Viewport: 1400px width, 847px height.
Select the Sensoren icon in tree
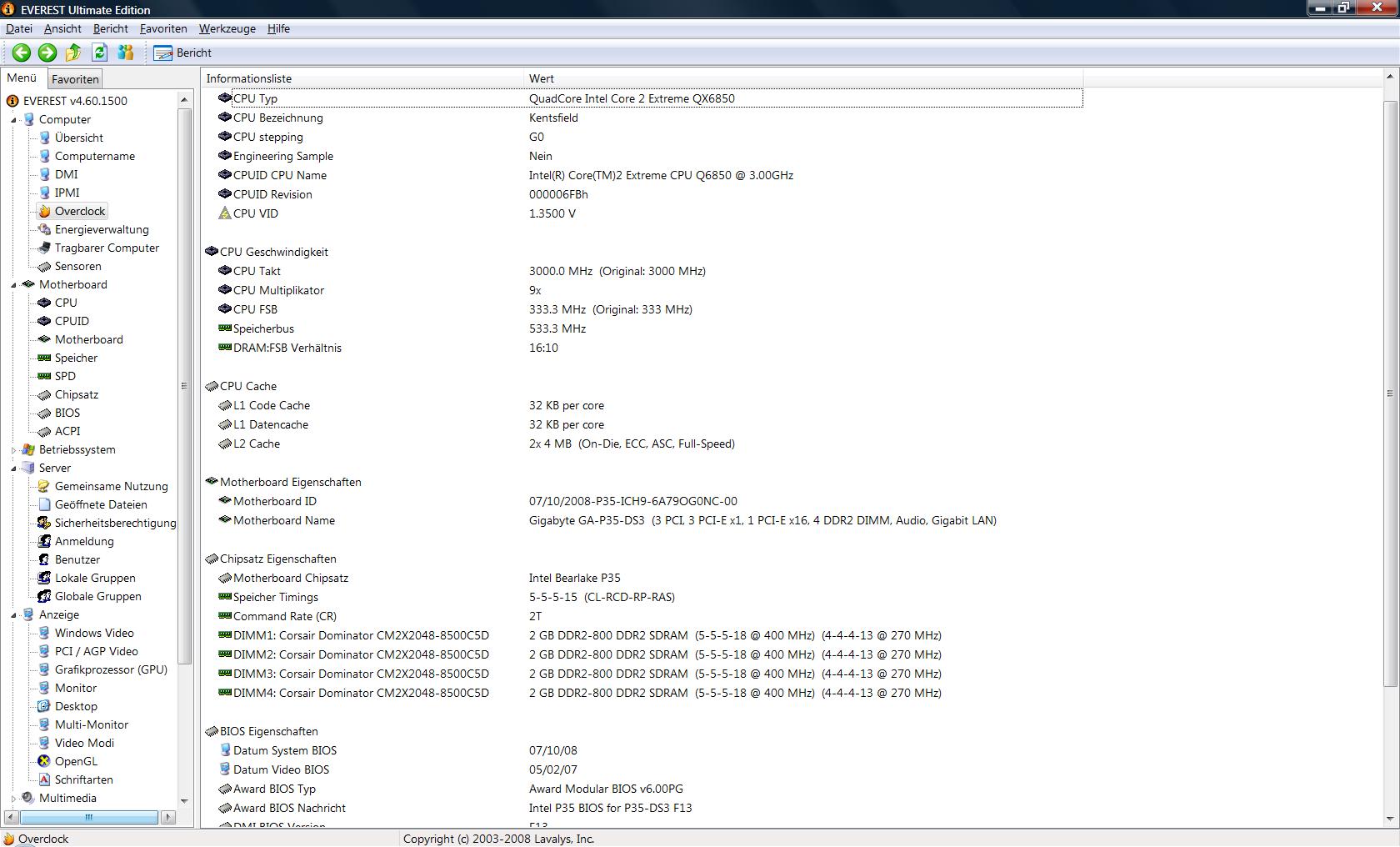[45, 266]
